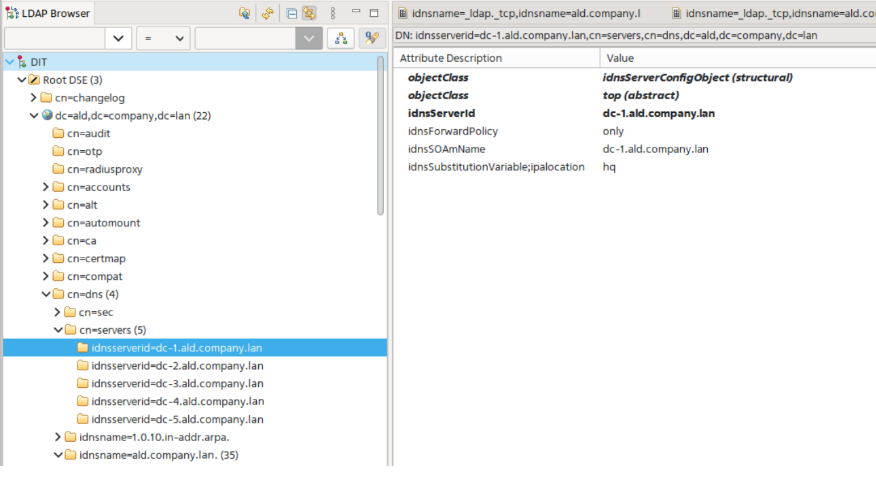Viewport: 876px width, 478px height.
Task: Collapse the cn=servers node
Action: tap(58, 330)
